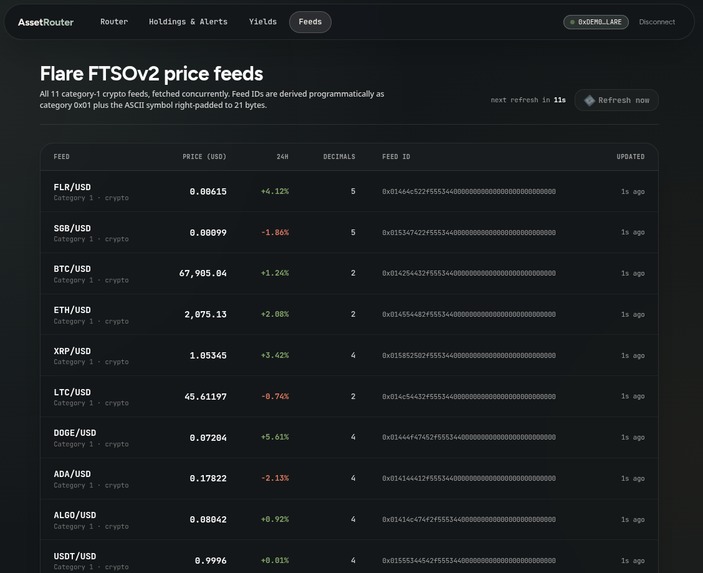Select the ALGO/USD feed name
This screenshot has width=703, height=573.
[75, 515]
